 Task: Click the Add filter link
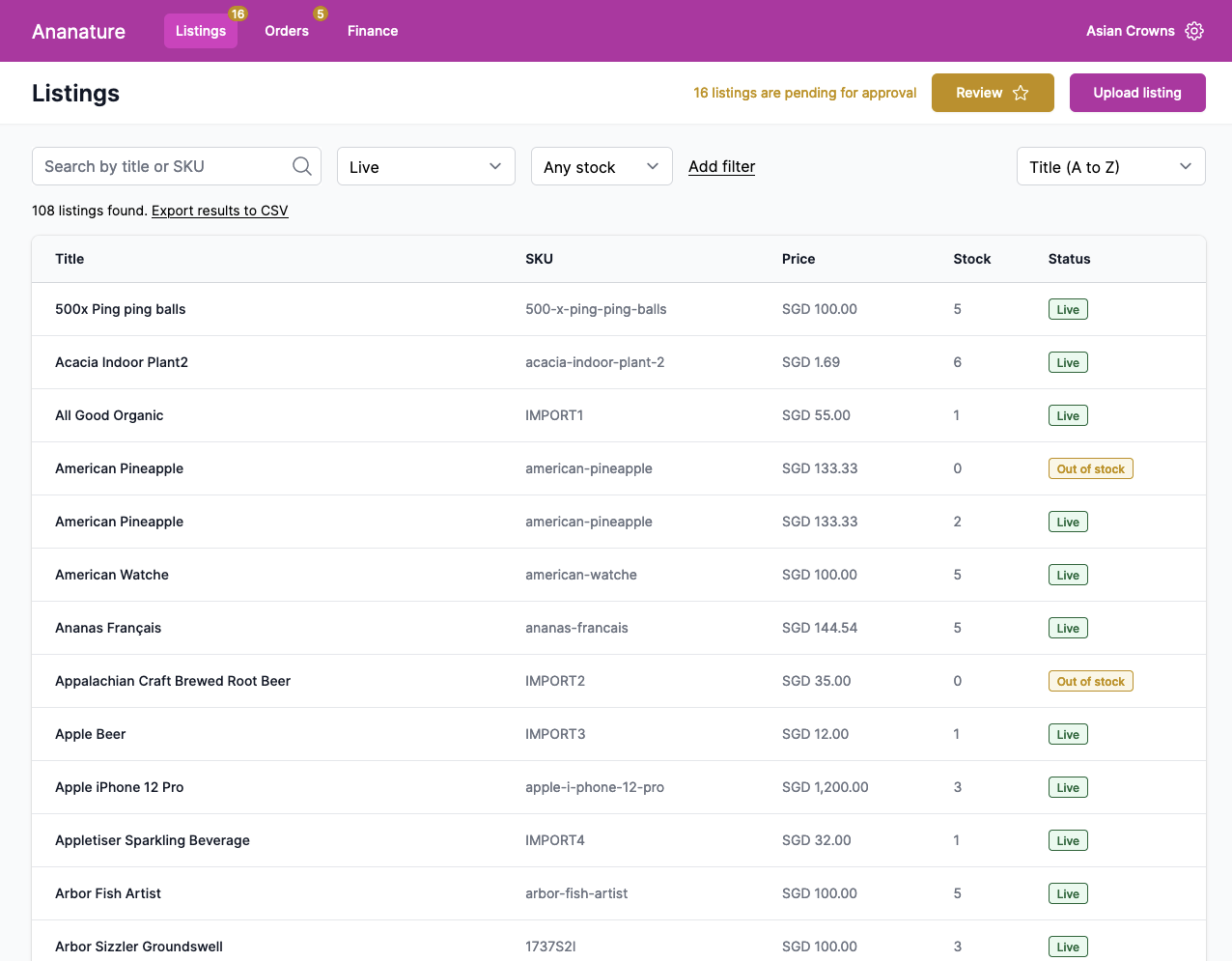[x=721, y=166]
